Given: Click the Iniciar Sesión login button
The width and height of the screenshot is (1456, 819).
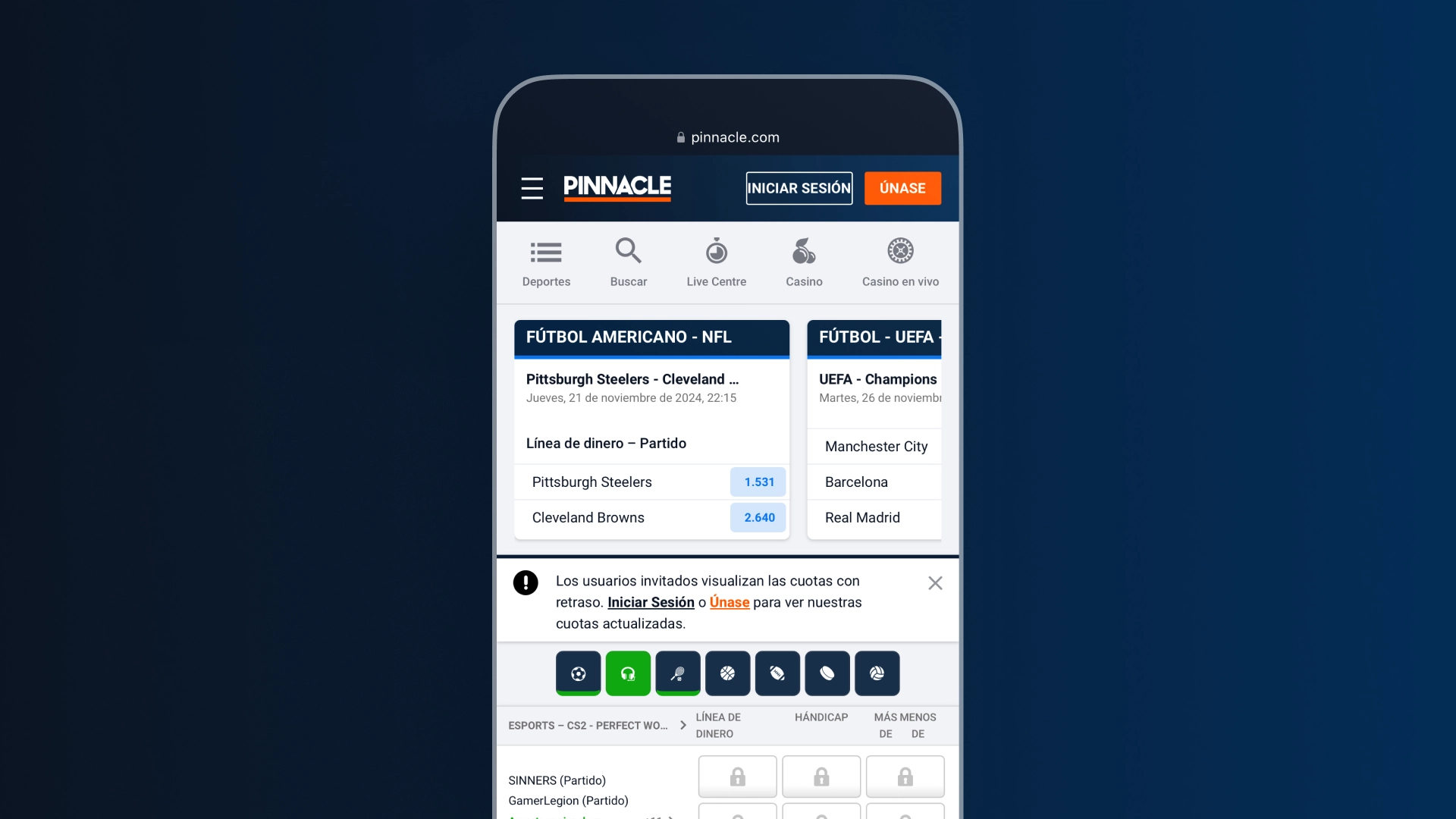Looking at the screenshot, I should pyautogui.click(x=799, y=188).
